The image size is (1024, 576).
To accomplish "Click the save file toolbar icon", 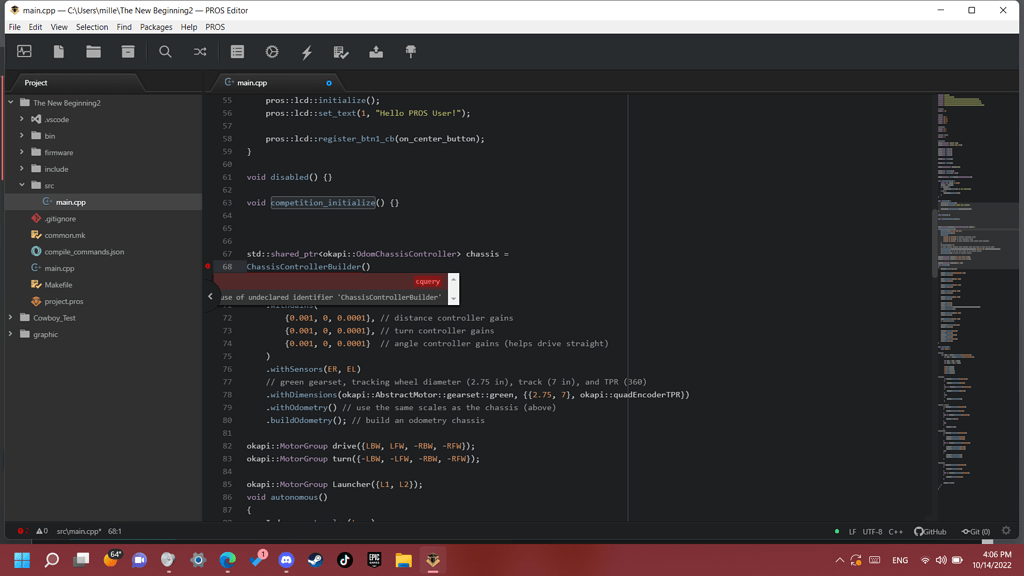I will tap(127, 51).
